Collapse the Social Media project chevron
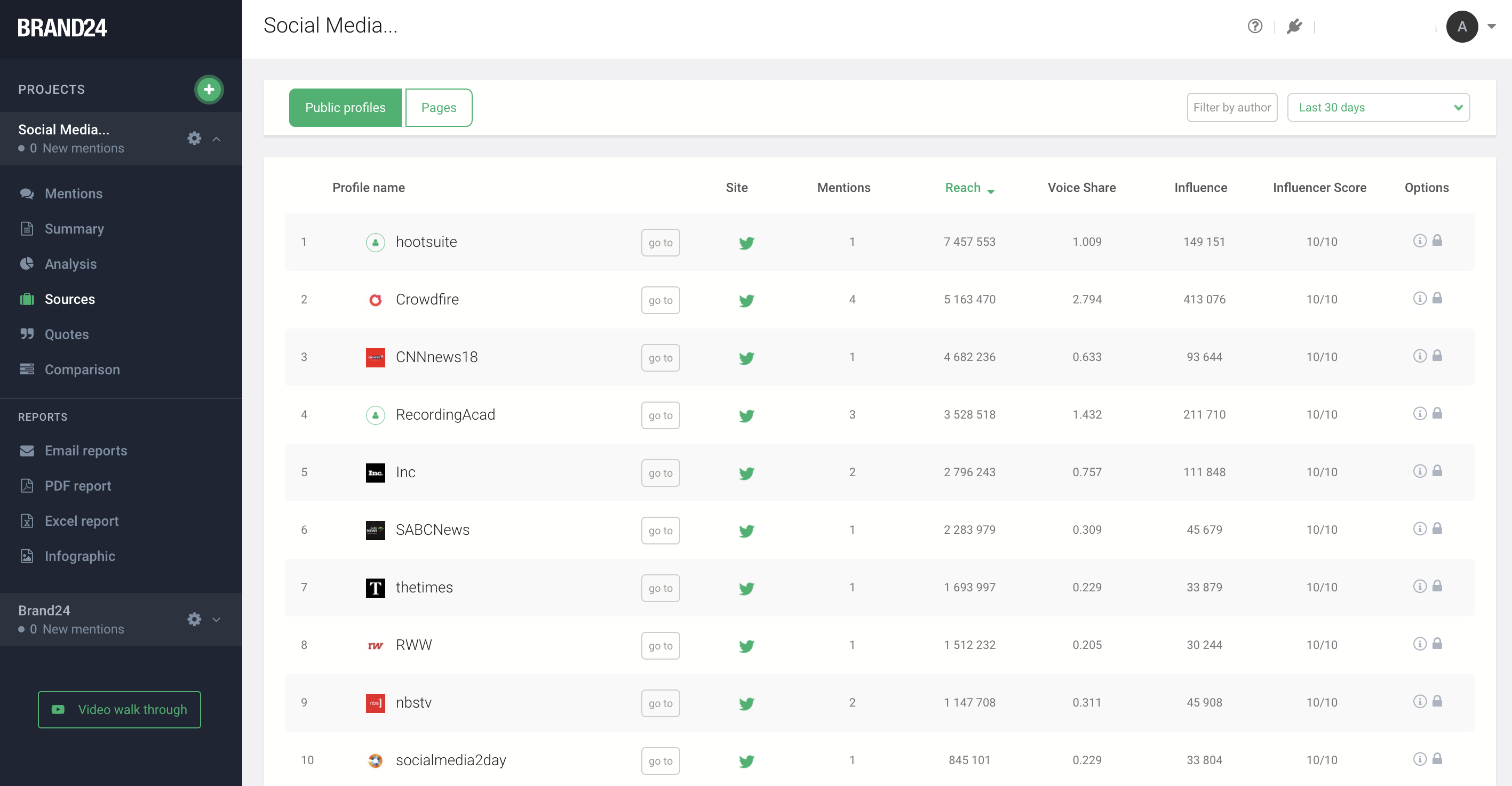Screen dimensions: 1512x786 click(217, 139)
